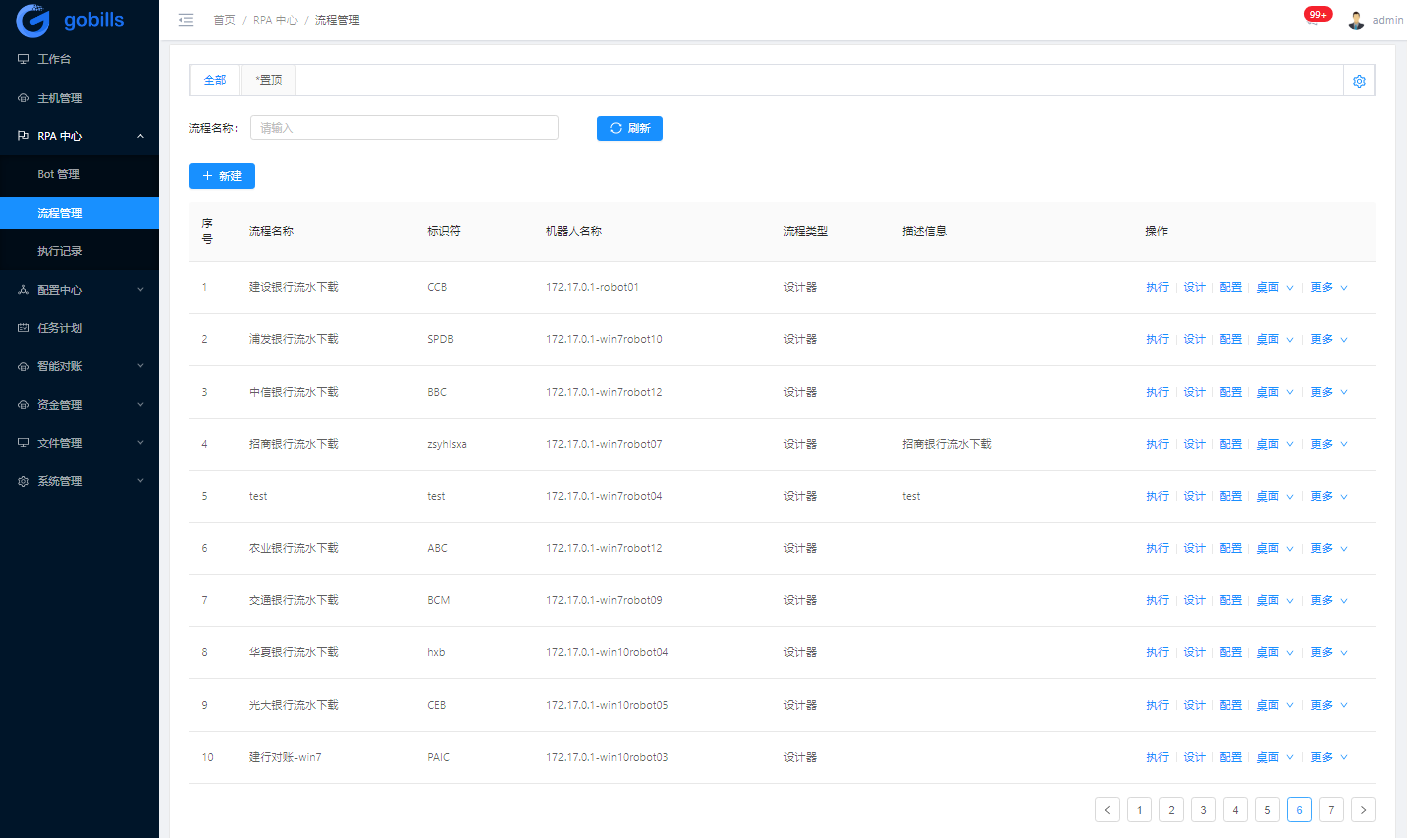Open Bot 管理 submenu item
The width and height of the screenshot is (1407, 838).
click(x=58, y=174)
